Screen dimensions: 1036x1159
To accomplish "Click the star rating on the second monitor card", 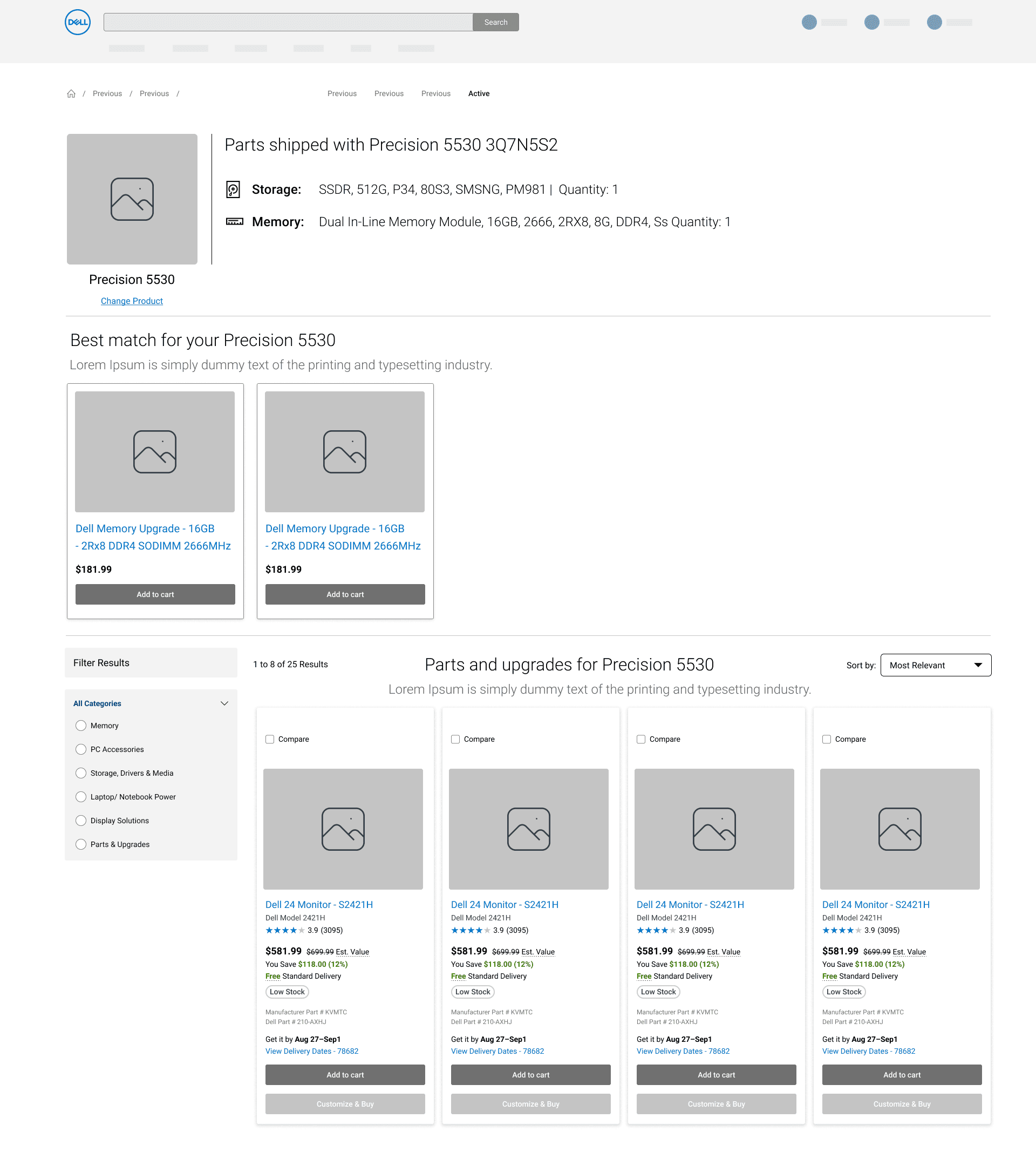I will (471, 931).
